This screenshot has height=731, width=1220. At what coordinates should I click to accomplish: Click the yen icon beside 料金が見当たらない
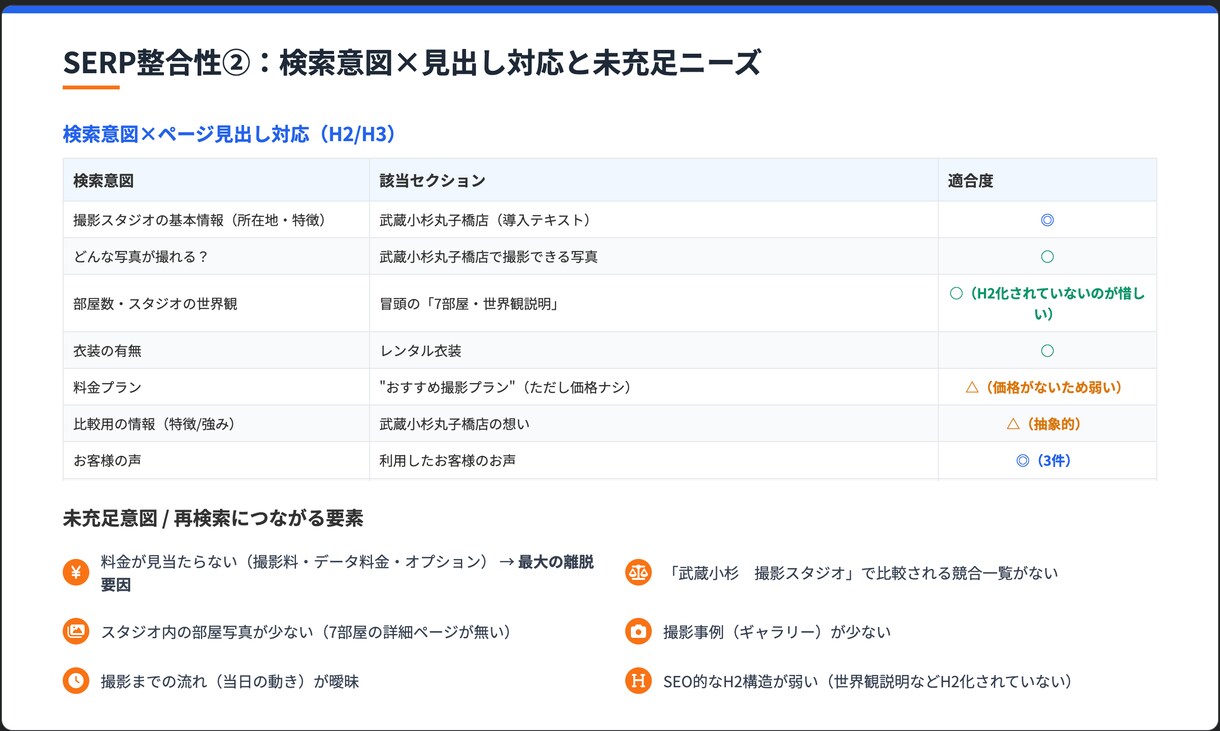point(76,573)
